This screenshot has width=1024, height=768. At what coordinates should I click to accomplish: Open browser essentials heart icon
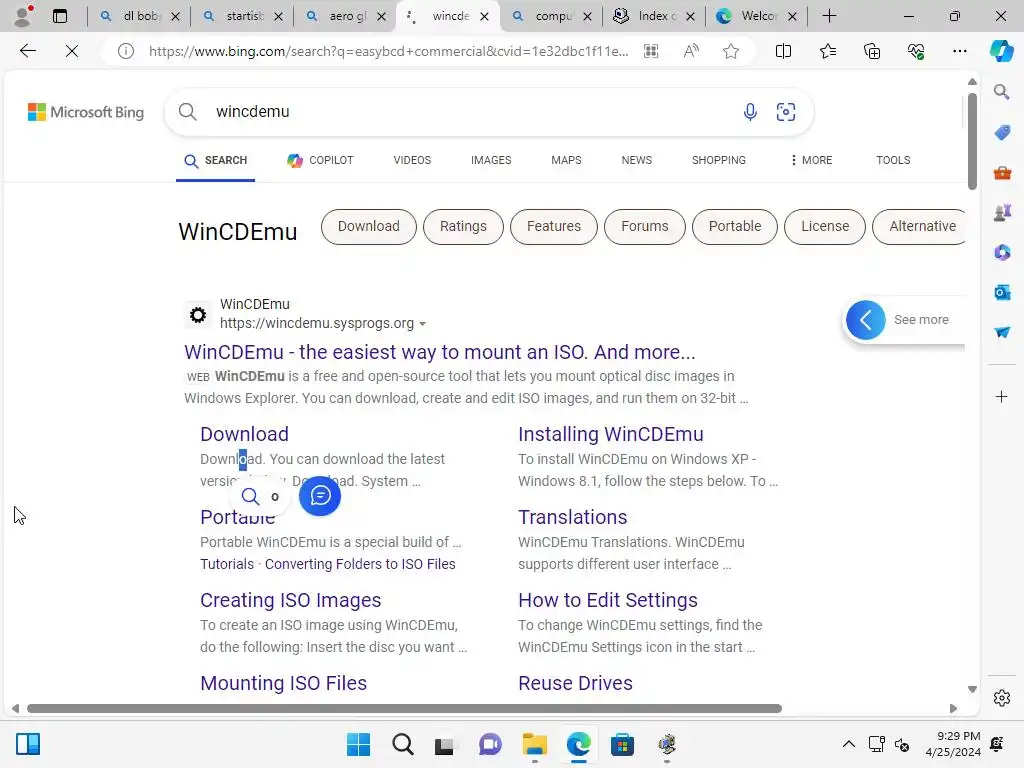[916, 51]
